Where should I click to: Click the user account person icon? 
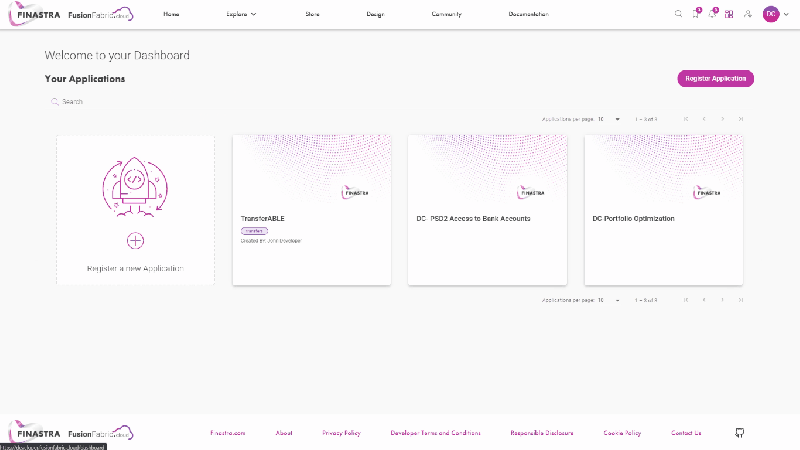click(x=747, y=14)
